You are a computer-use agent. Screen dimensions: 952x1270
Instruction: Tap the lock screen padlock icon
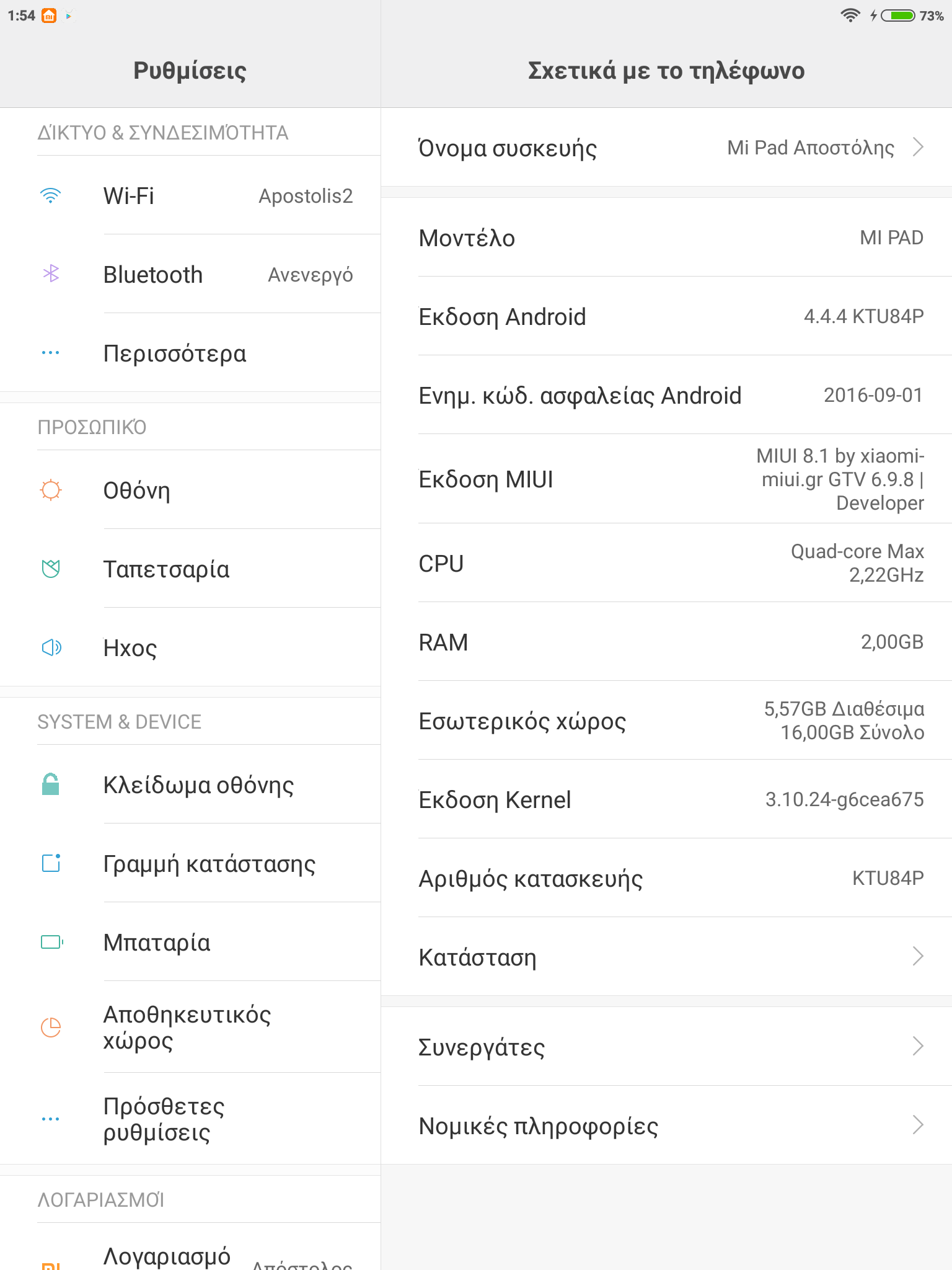click(x=51, y=784)
